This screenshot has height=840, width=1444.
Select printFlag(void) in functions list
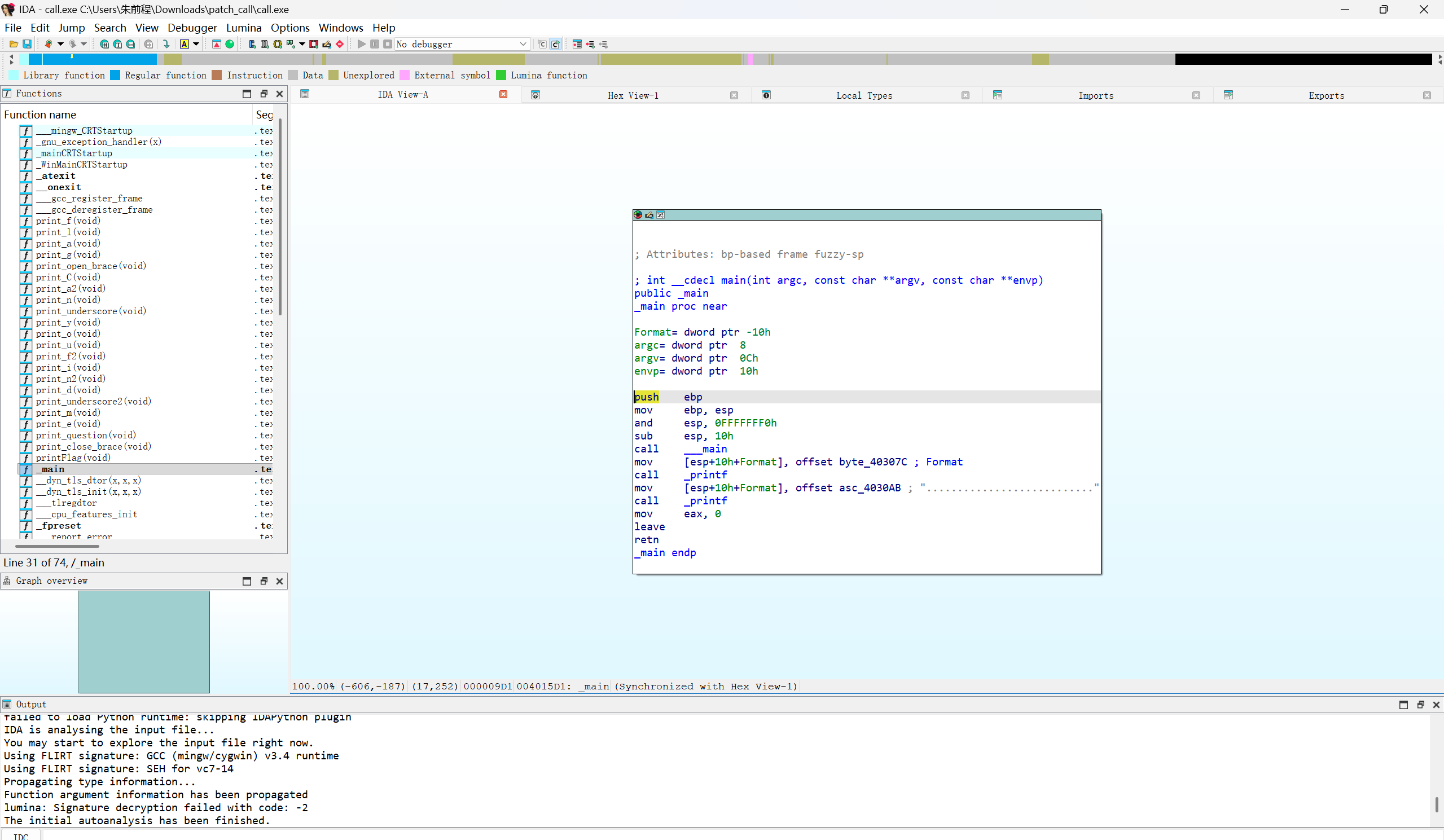73,458
